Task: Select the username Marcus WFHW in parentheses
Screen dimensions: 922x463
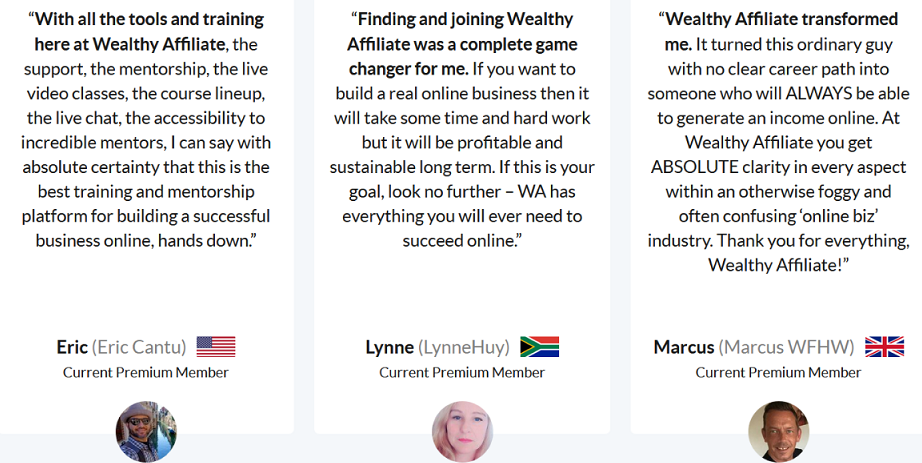Action: pyautogui.click(x=786, y=347)
